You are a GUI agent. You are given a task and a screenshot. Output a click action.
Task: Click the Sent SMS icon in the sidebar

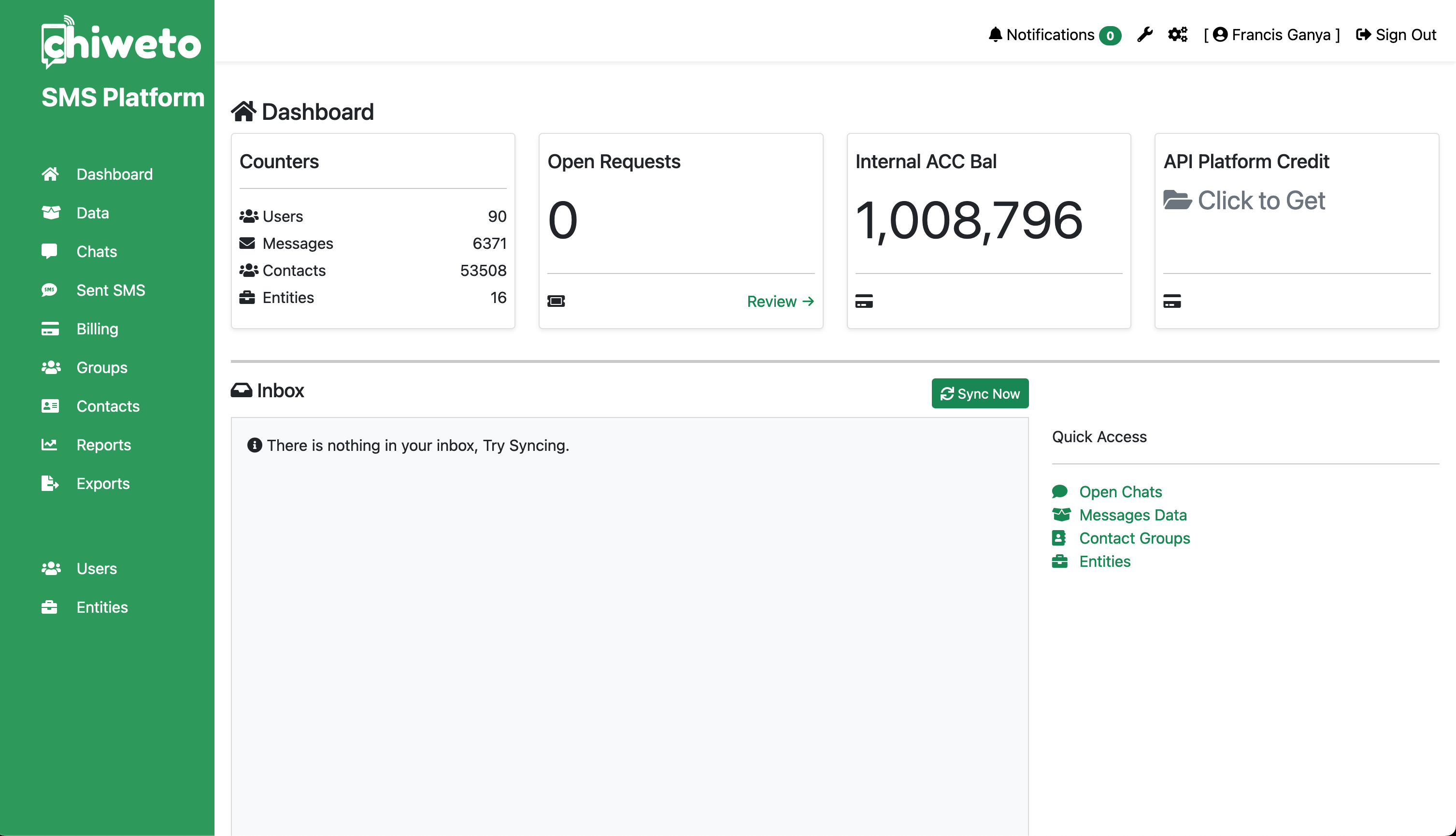tap(49, 290)
